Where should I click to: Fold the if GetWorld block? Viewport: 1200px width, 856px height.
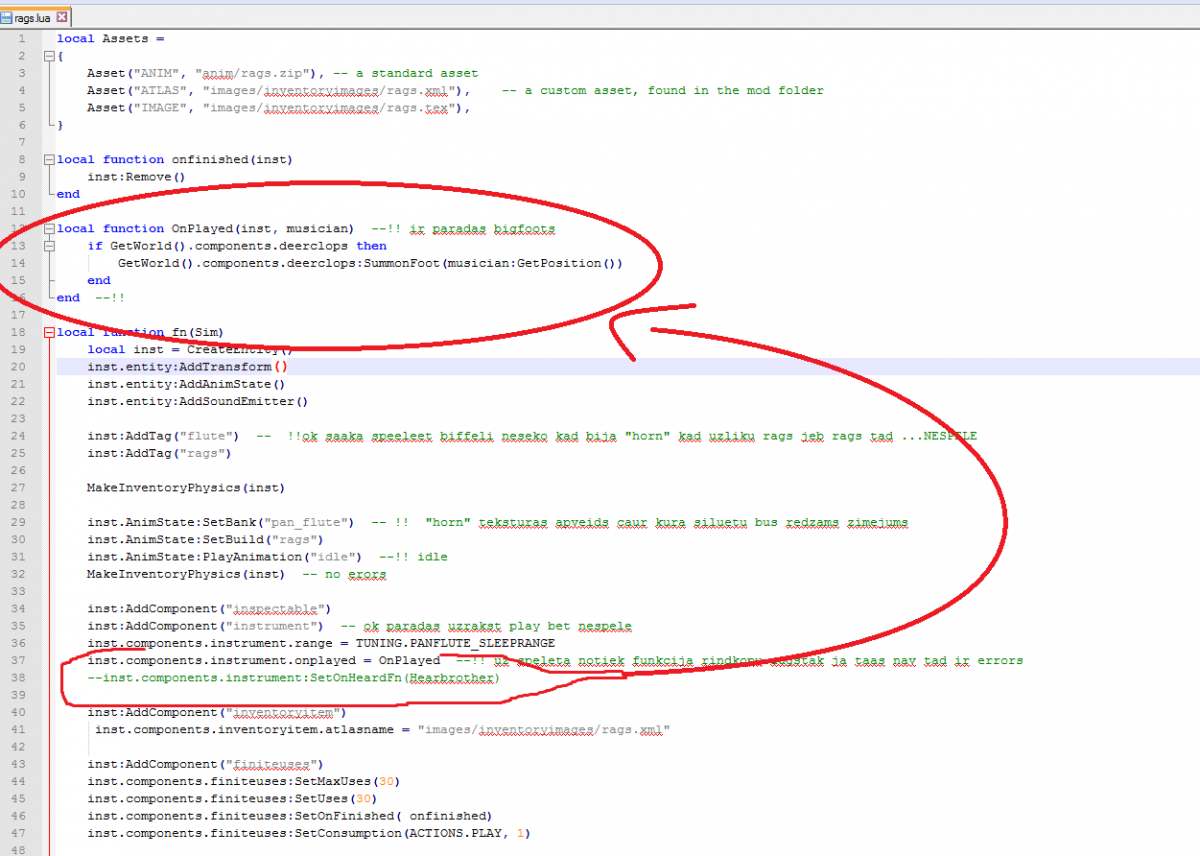point(48,246)
